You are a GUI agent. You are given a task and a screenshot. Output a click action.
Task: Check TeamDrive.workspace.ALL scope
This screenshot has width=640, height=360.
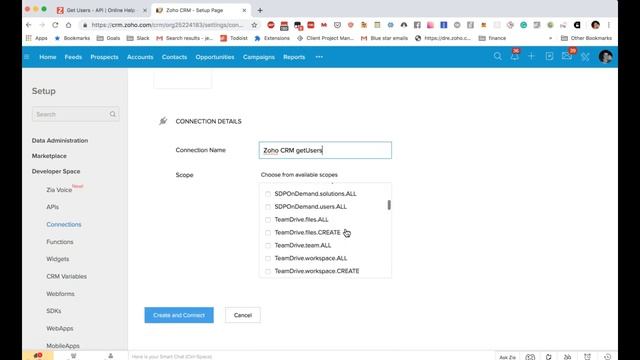click(x=268, y=258)
